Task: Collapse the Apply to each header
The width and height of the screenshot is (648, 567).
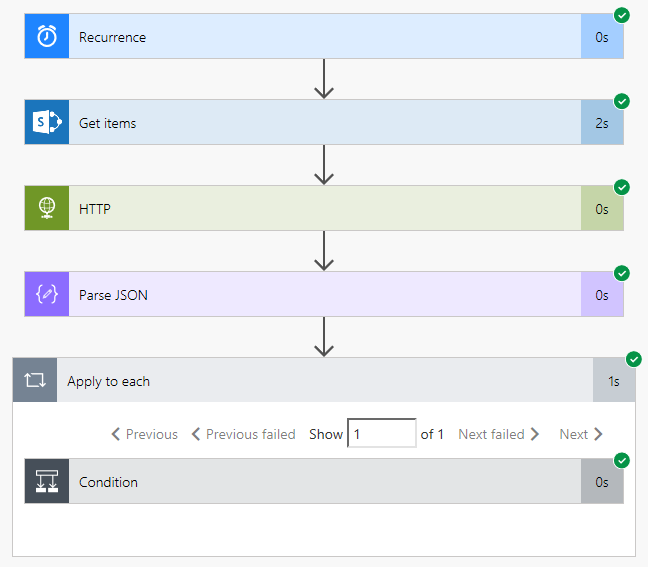Action: 320,381
